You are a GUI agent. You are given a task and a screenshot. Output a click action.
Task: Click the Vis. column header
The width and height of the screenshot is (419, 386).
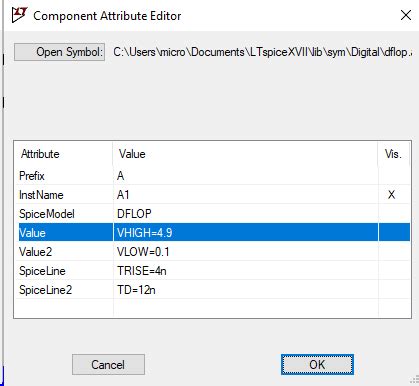(x=394, y=154)
